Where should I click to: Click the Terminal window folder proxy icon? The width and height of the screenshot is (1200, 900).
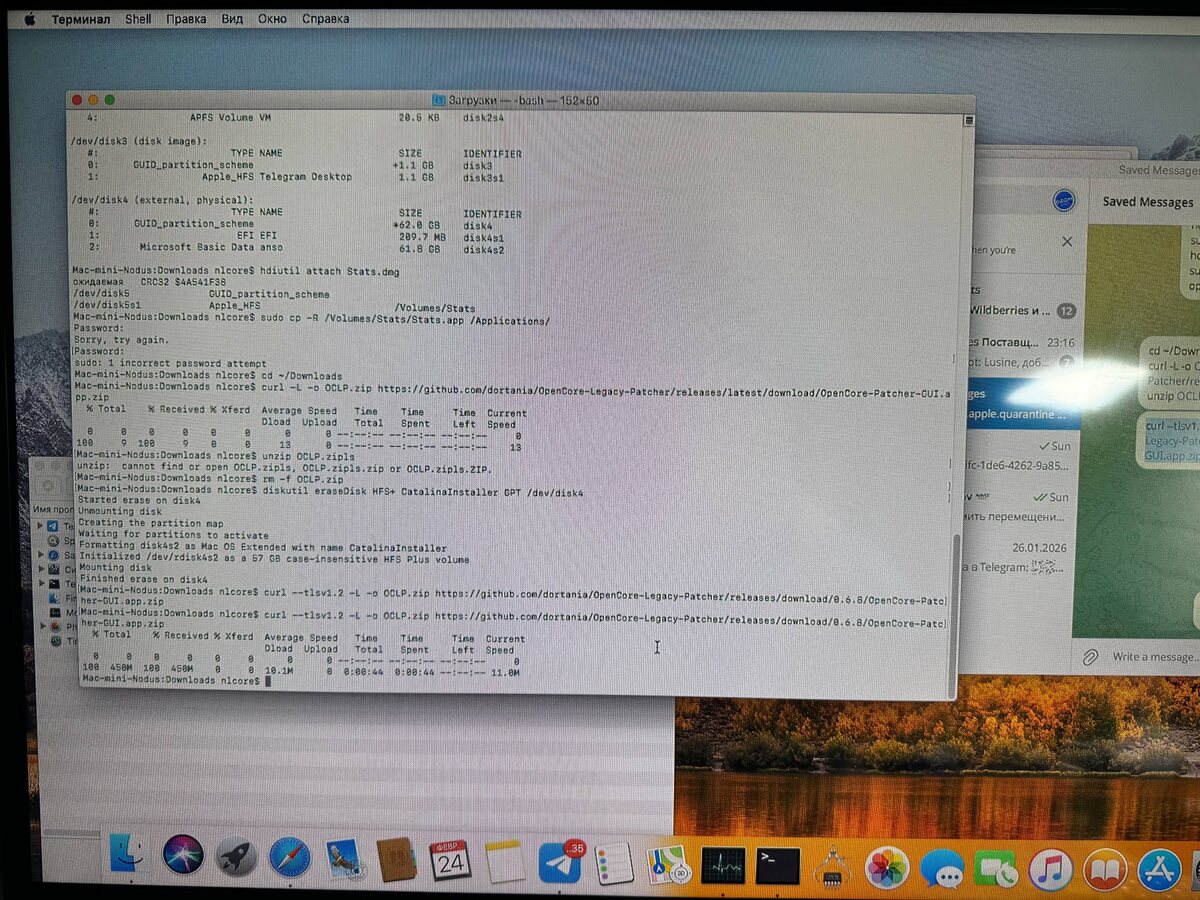438,100
